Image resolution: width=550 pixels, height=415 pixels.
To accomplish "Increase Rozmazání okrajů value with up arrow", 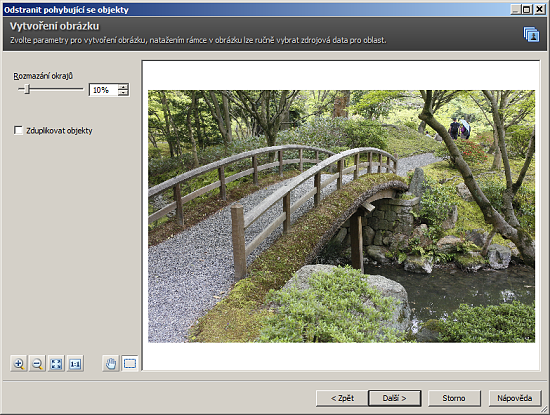I will (x=123, y=87).
